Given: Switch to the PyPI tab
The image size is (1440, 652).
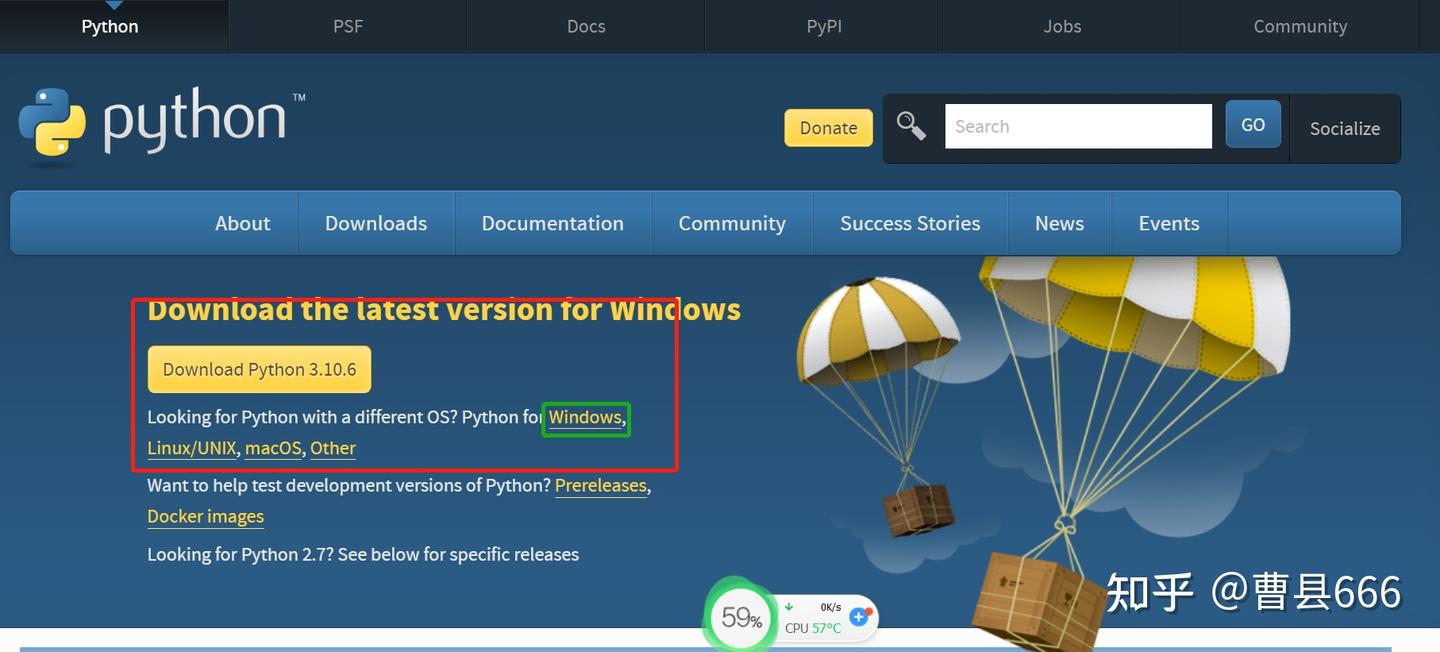Looking at the screenshot, I should [823, 26].
